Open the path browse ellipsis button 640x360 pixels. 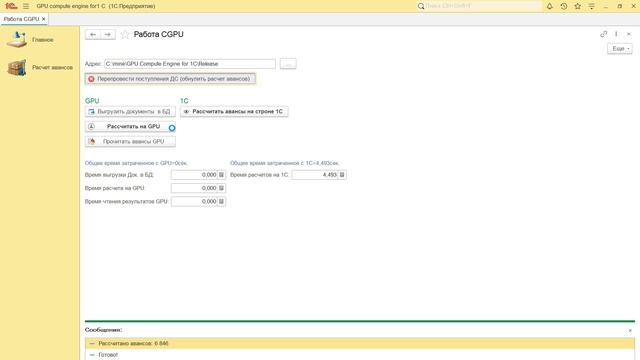coord(288,64)
